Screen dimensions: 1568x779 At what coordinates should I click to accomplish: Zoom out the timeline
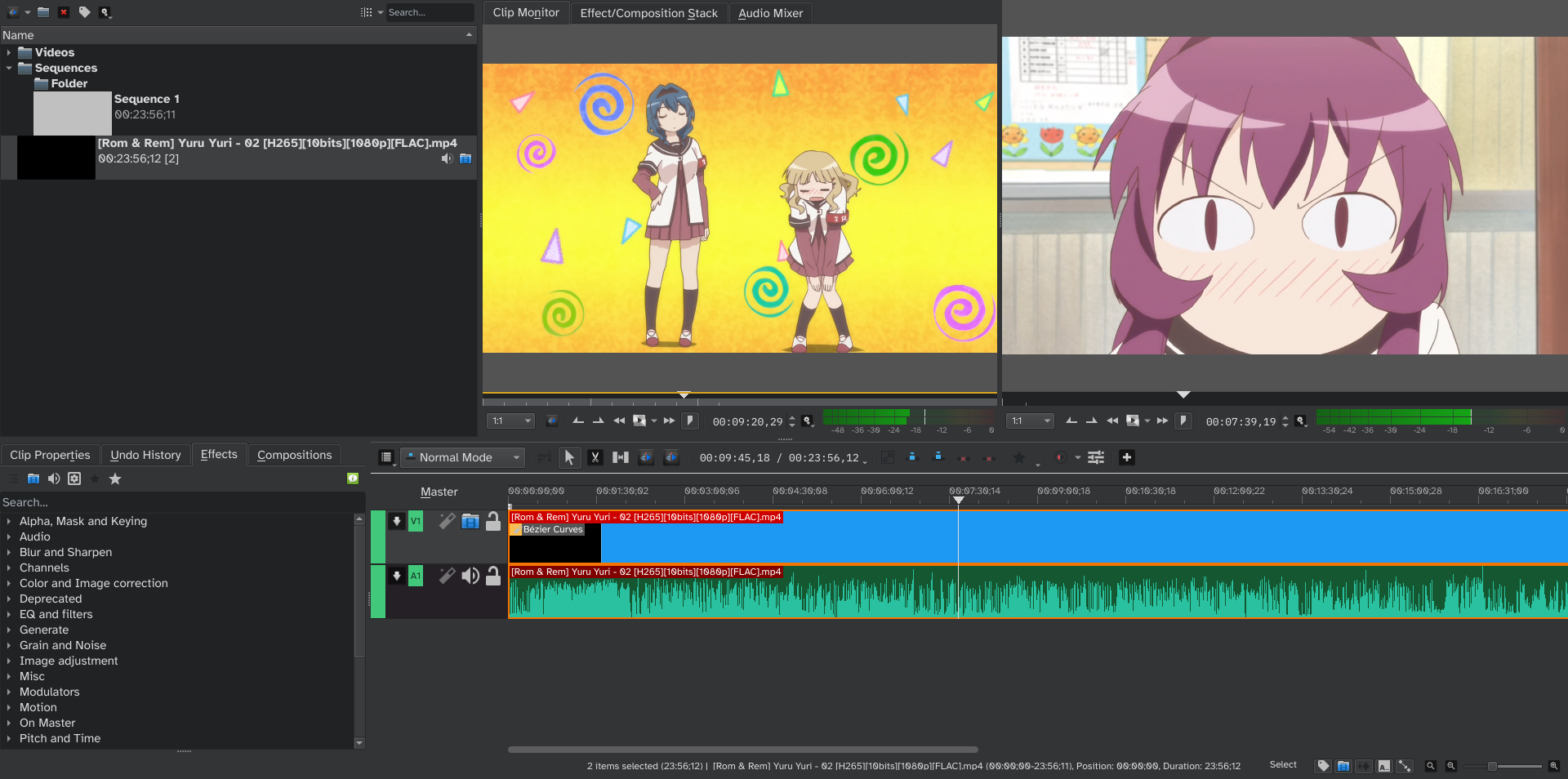point(1451,766)
